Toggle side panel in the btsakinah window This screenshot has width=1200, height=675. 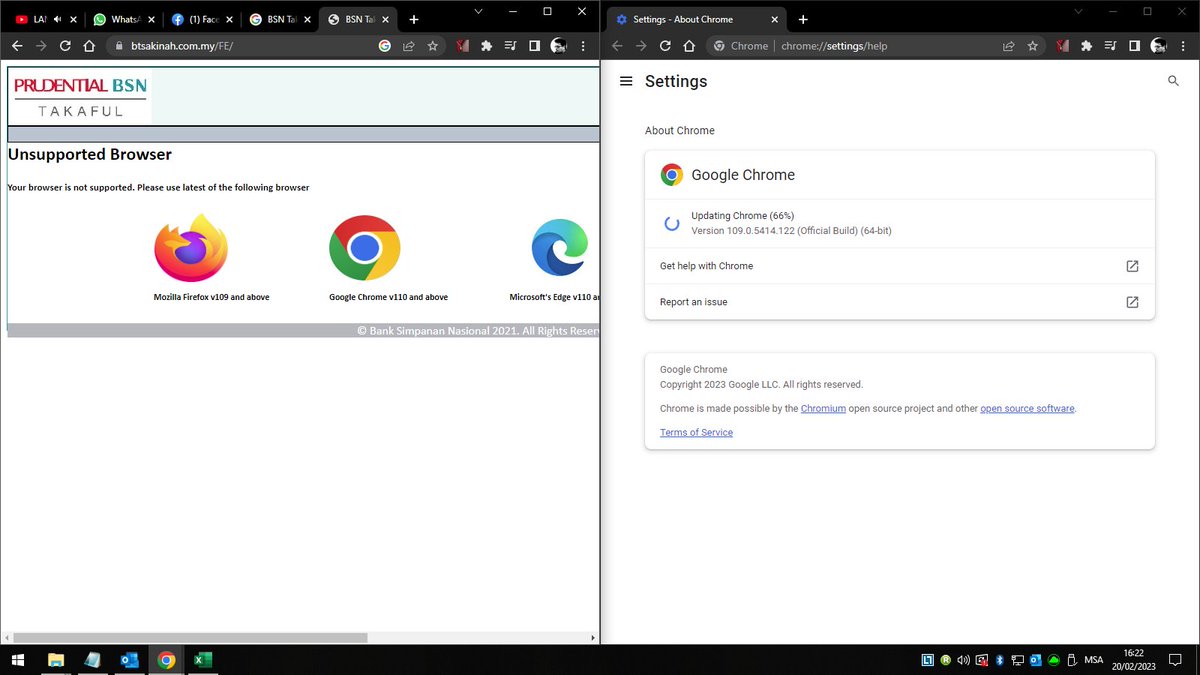[534, 46]
